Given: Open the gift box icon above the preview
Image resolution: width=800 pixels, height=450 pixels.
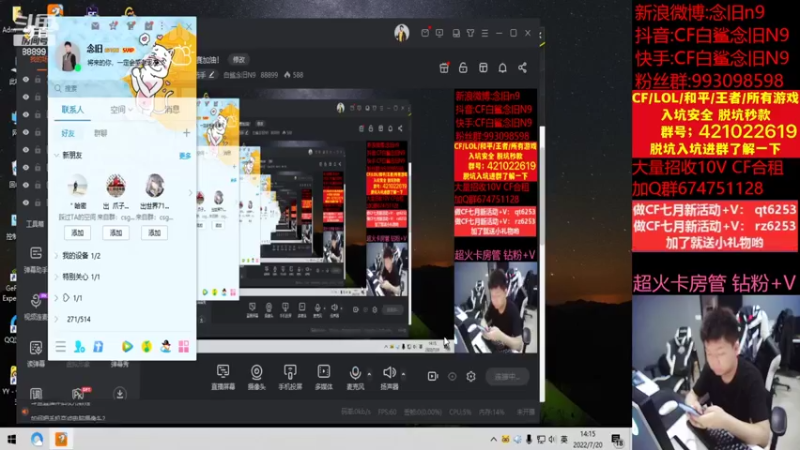Looking at the screenshot, I should (444, 68).
